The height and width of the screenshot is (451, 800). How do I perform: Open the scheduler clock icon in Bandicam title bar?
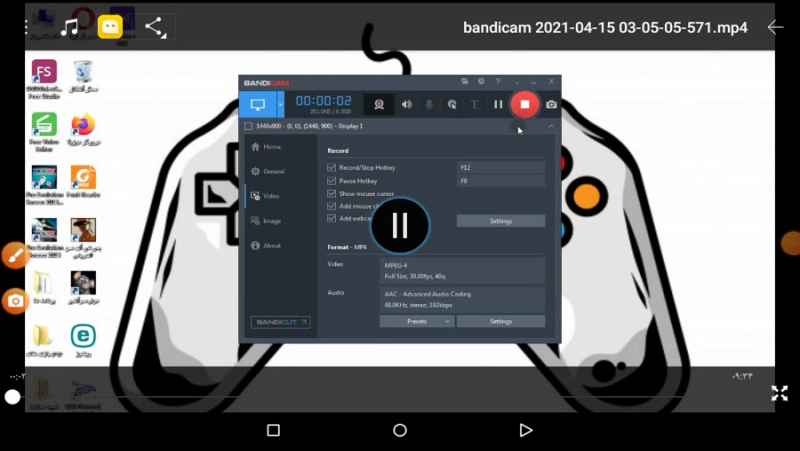click(x=481, y=82)
